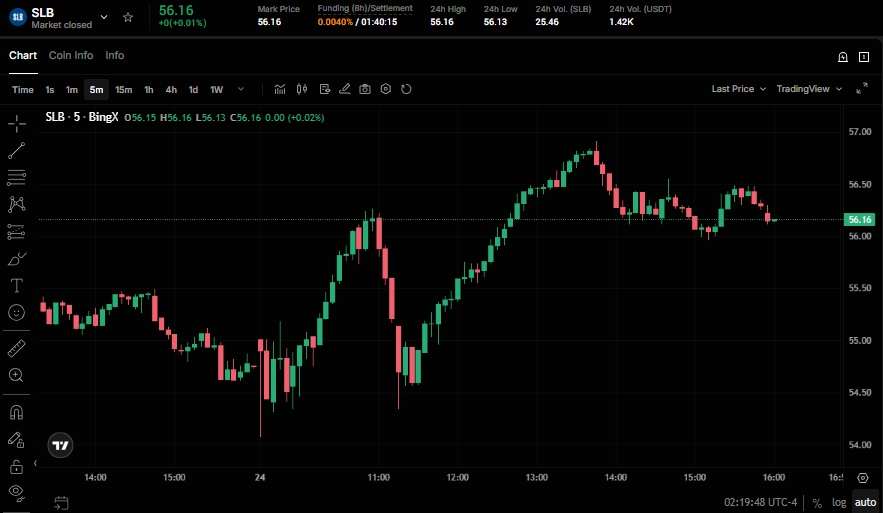Add SLB to favorites with star

click(x=128, y=17)
